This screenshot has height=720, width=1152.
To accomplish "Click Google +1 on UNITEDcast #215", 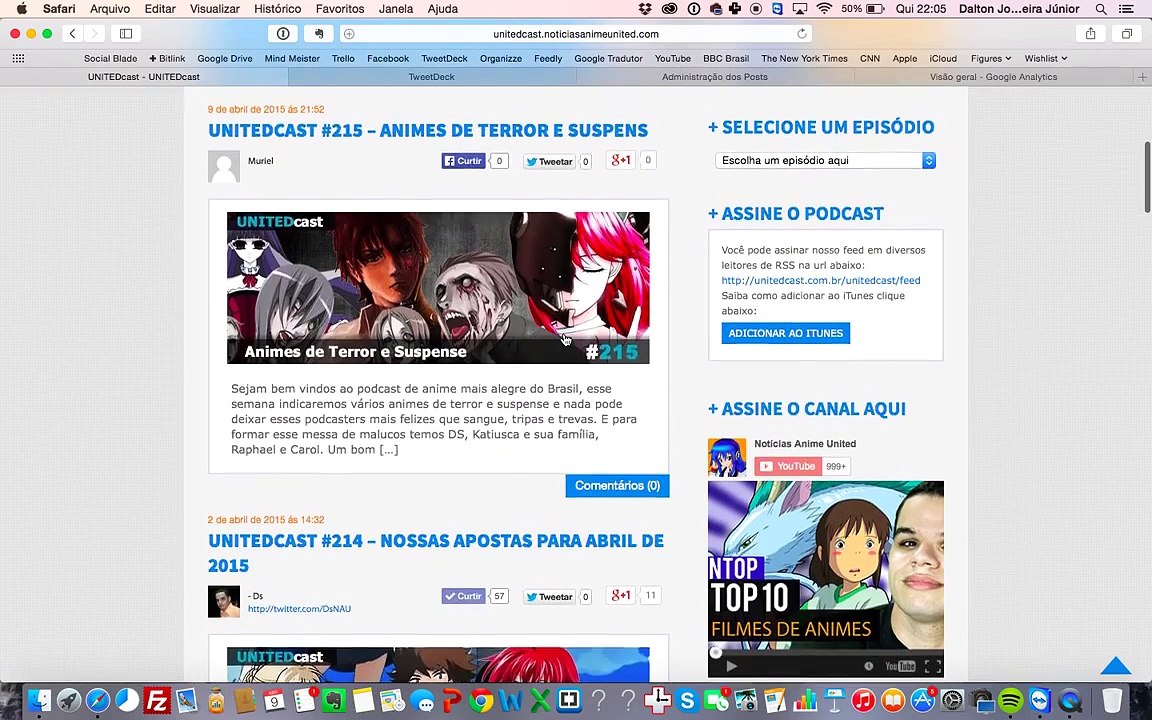I will [620, 160].
